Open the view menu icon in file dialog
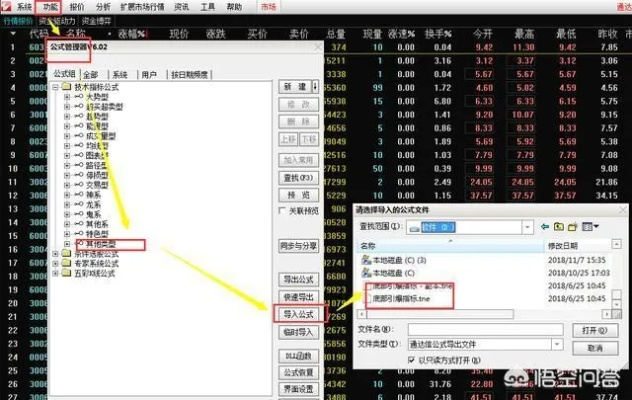The image size is (632, 400). (590, 227)
